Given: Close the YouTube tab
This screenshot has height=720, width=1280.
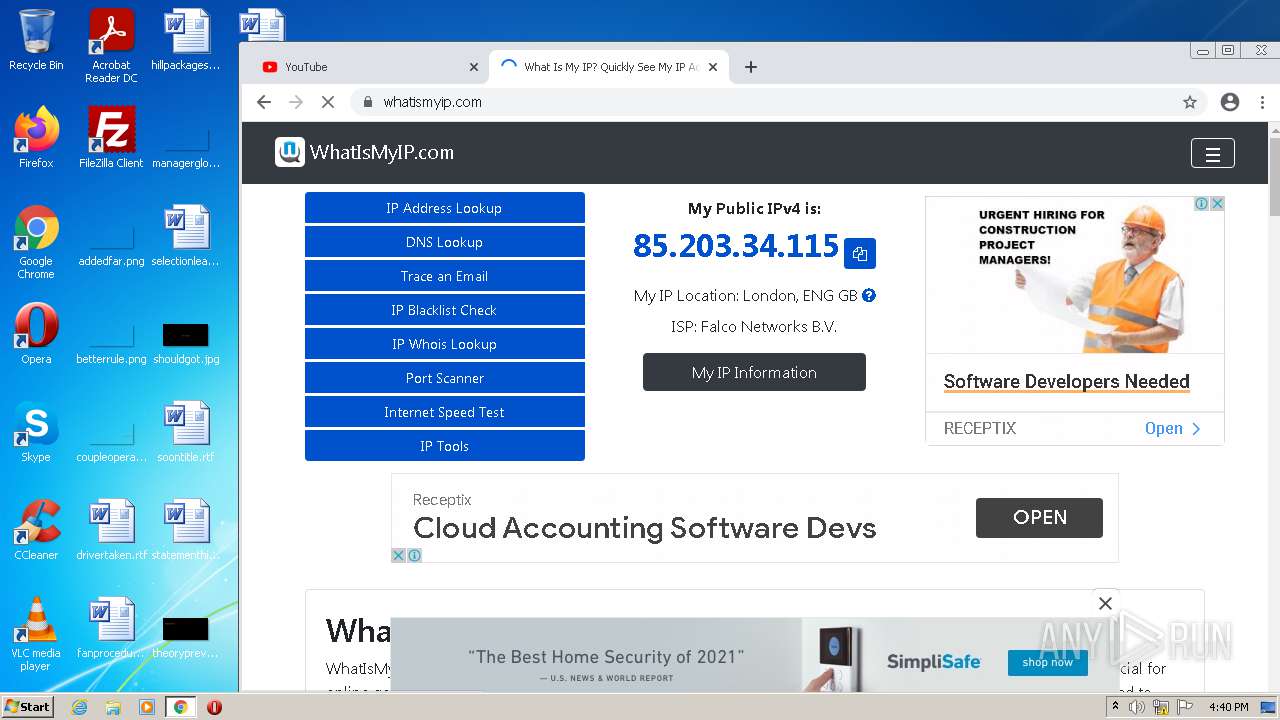Looking at the screenshot, I should pyautogui.click(x=474, y=67).
